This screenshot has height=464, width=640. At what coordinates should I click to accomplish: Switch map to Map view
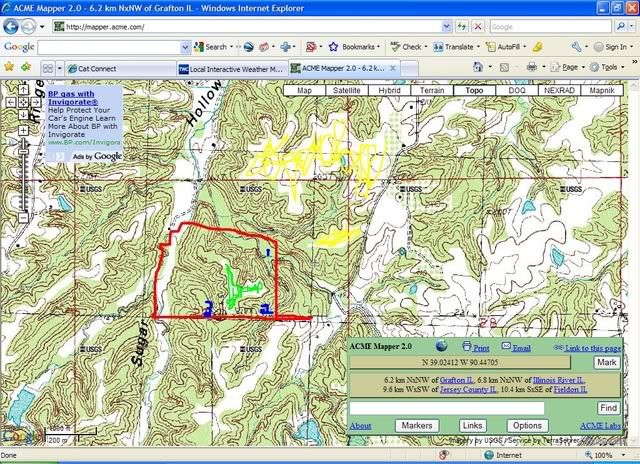[x=304, y=90]
